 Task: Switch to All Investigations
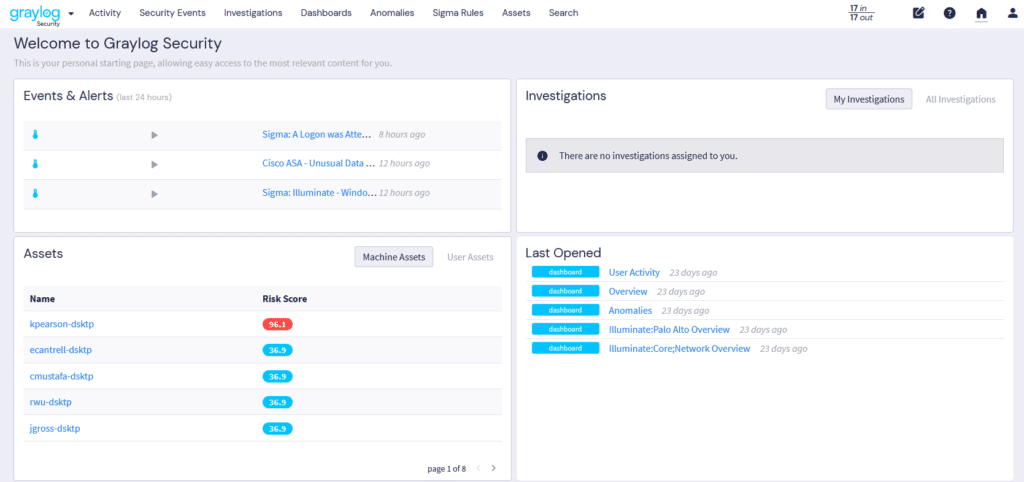click(x=960, y=99)
